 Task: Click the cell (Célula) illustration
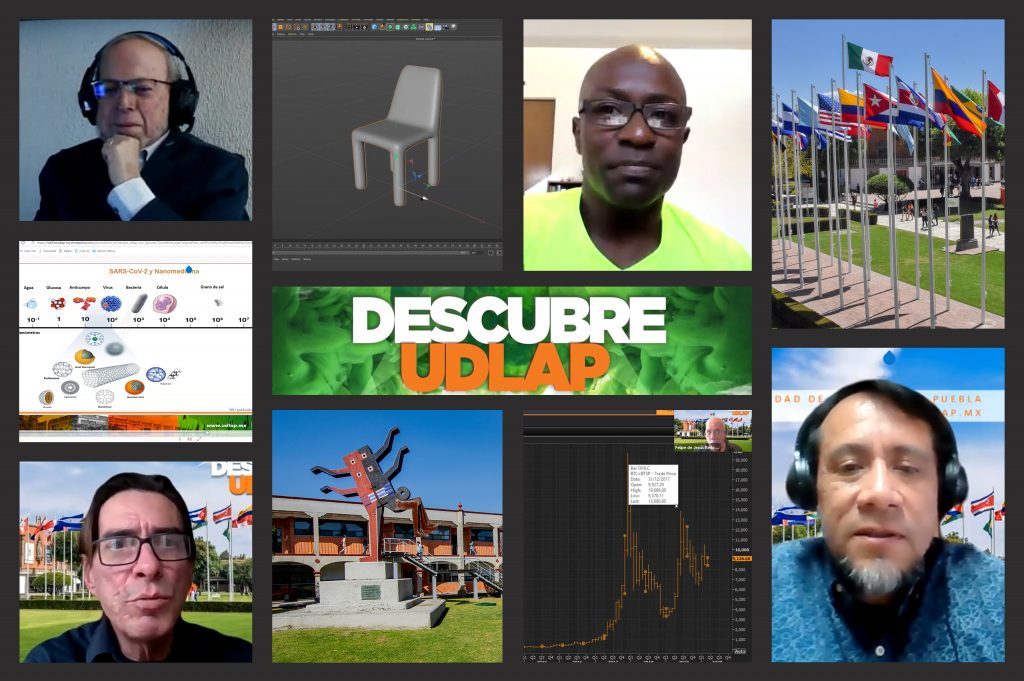tap(164, 303)
